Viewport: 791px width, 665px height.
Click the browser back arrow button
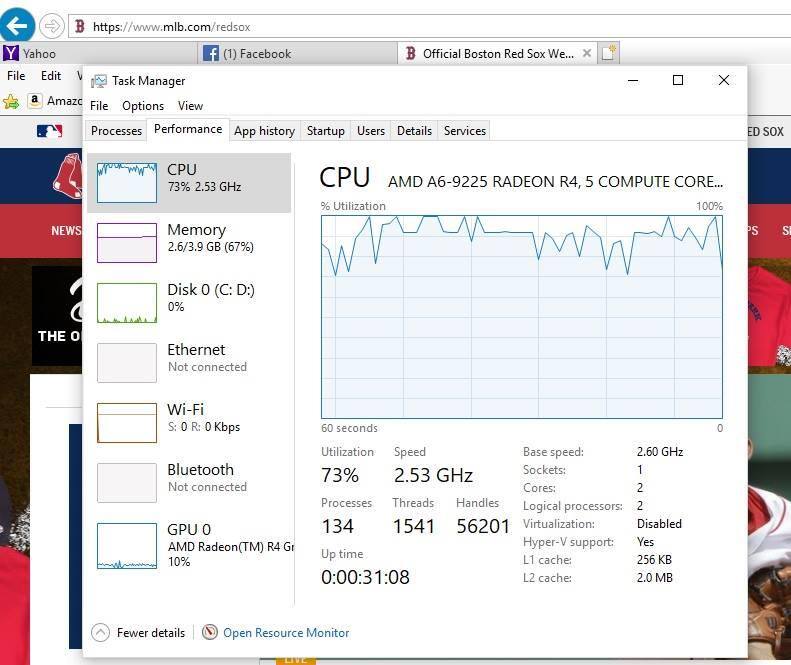(x=18, y=25)
